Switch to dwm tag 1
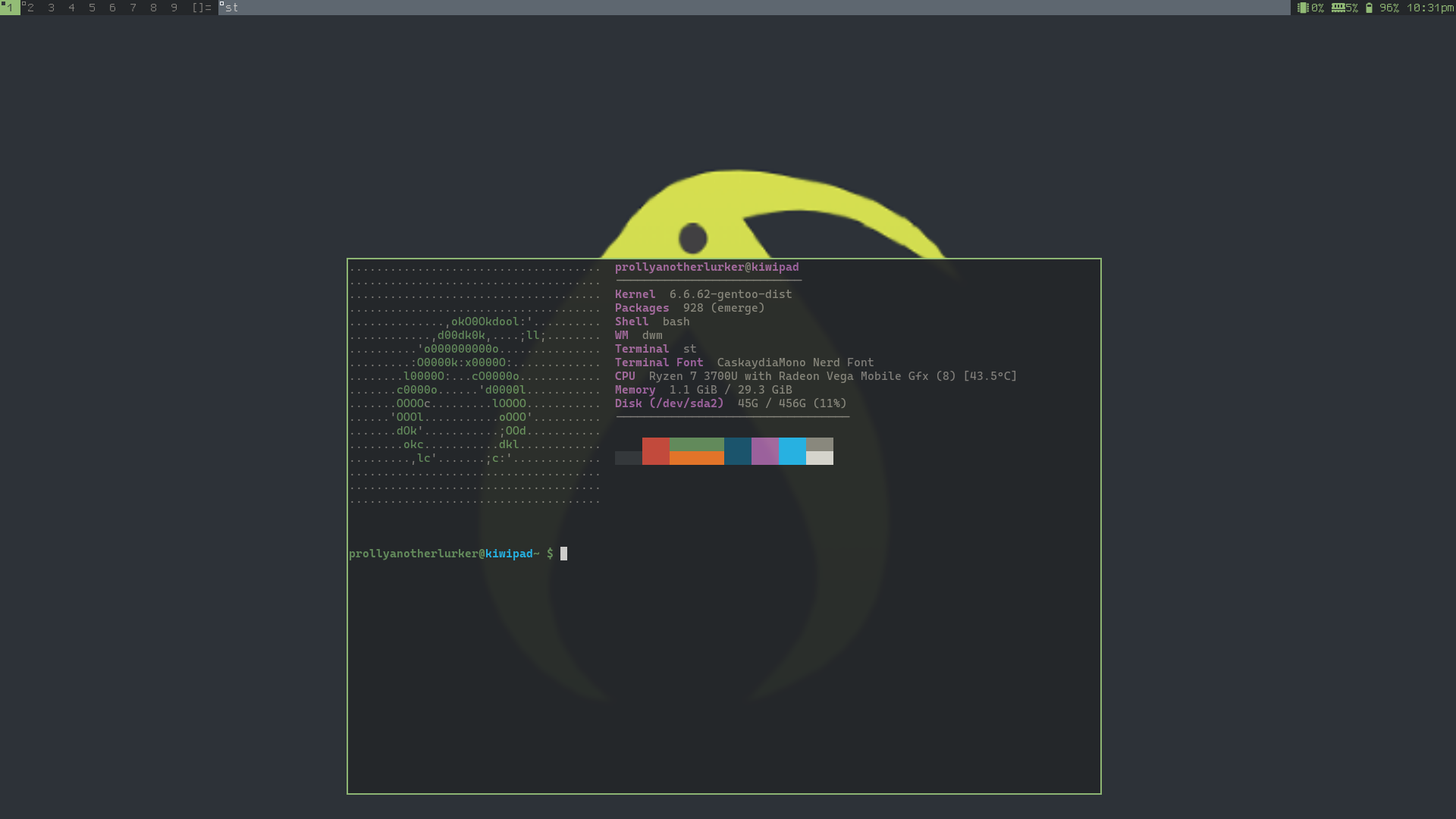 click(10, 8)
